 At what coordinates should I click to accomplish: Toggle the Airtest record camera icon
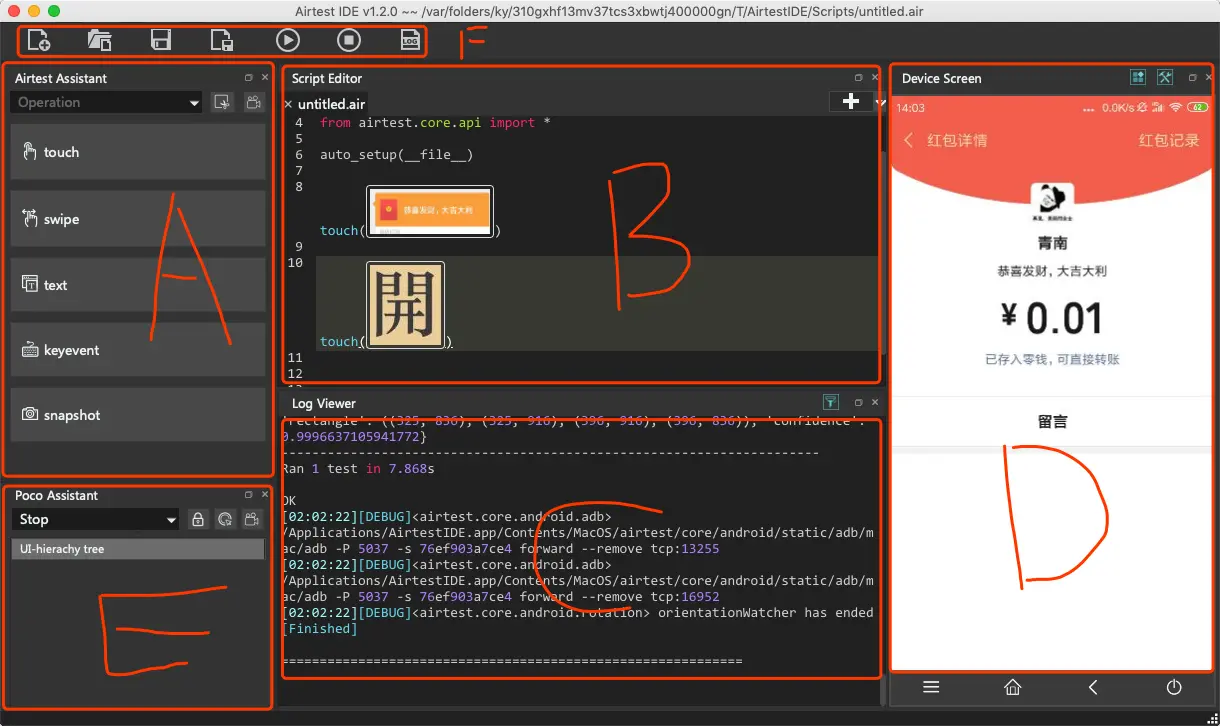click(x=254, y=102)
